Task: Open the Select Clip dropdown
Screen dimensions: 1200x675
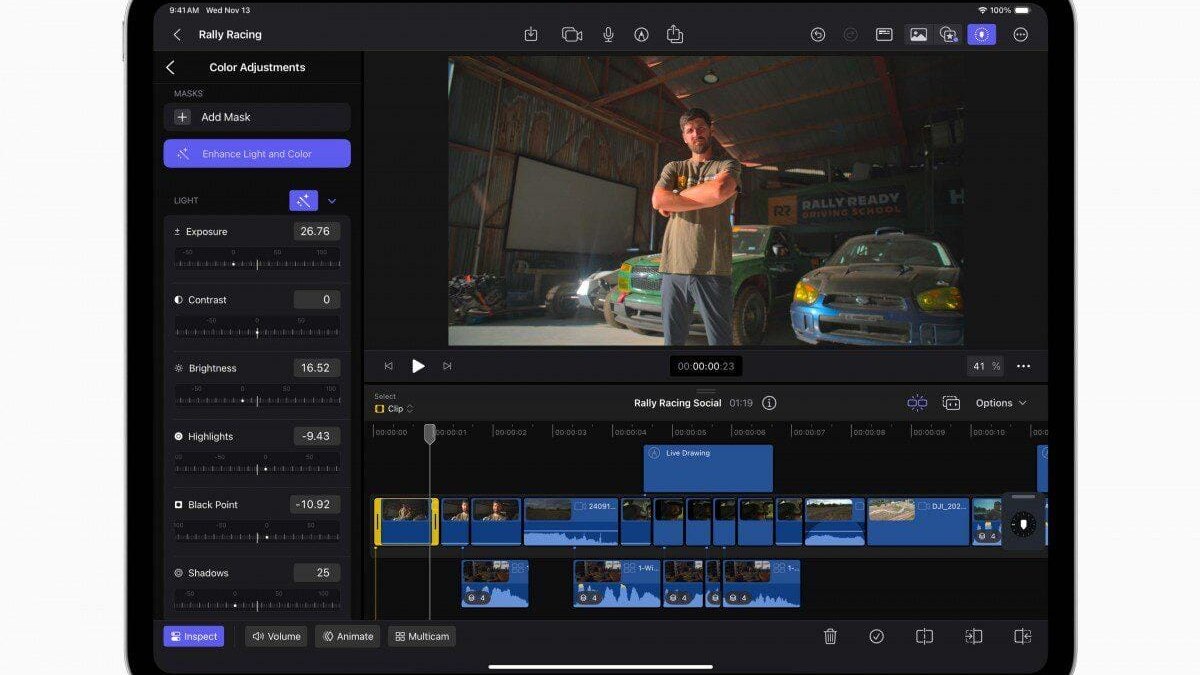Action: pos(394,409)
